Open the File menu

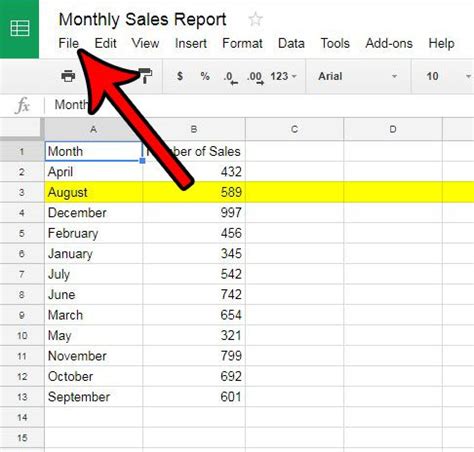69,43
